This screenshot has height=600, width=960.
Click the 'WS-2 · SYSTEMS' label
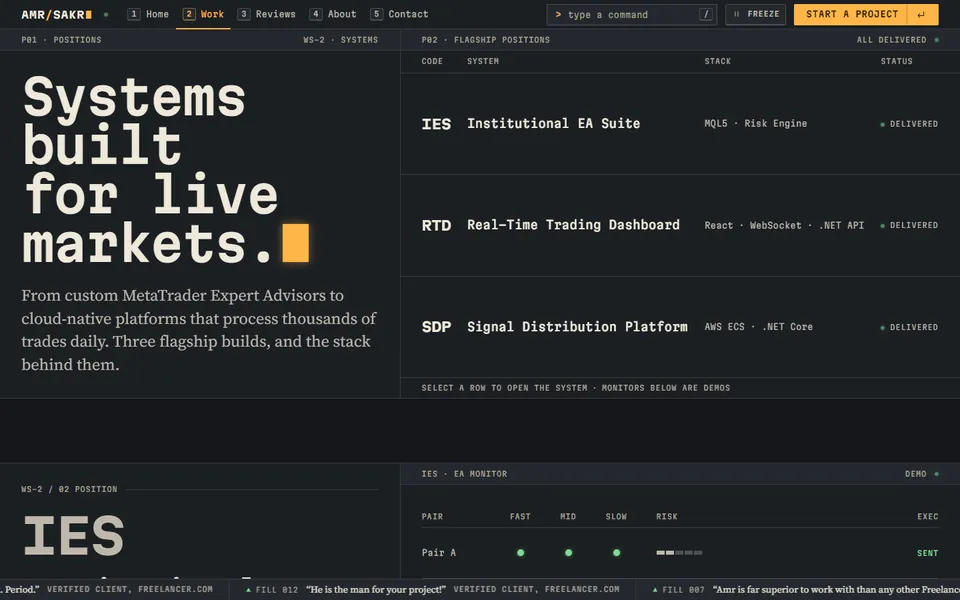click(340, 40)
